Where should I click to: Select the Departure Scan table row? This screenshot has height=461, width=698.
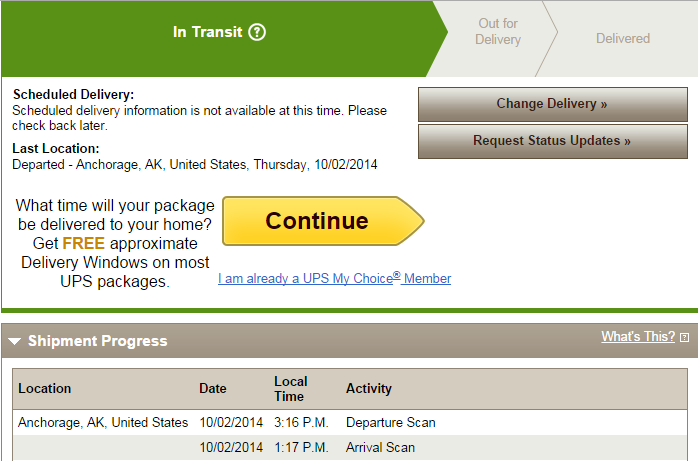[349, 422]
